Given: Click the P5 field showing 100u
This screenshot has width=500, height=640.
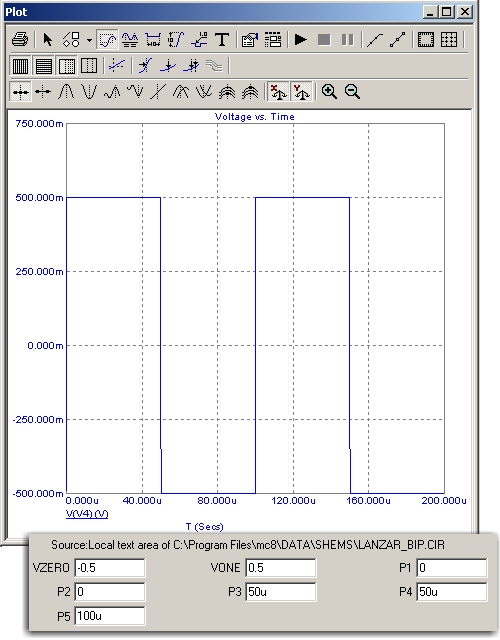Looking at the screenshot, I should click(x=110, y=616).
